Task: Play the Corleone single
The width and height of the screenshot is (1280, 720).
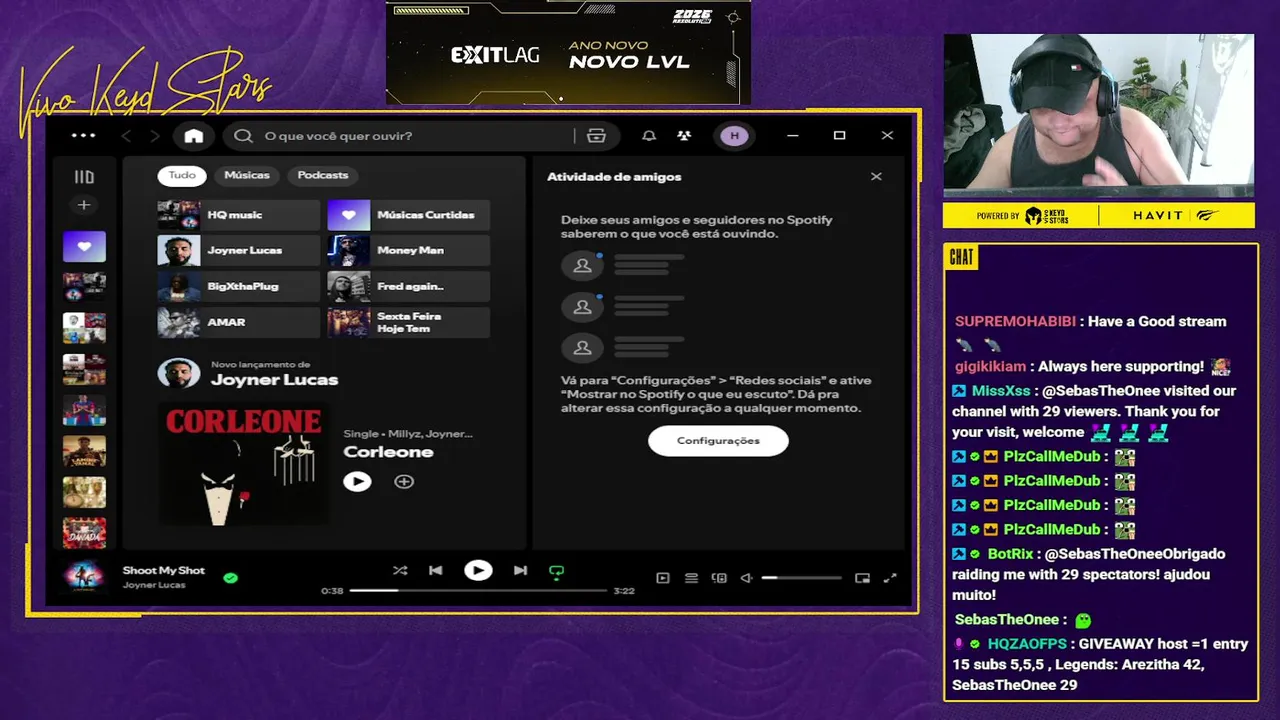Action: point(357,482)
